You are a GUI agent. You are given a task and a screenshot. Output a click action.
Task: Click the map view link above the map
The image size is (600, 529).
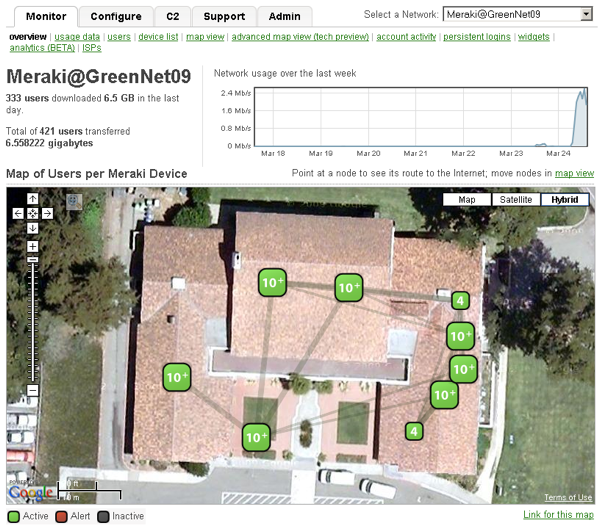pyautogui.click(x=574, y=173)
